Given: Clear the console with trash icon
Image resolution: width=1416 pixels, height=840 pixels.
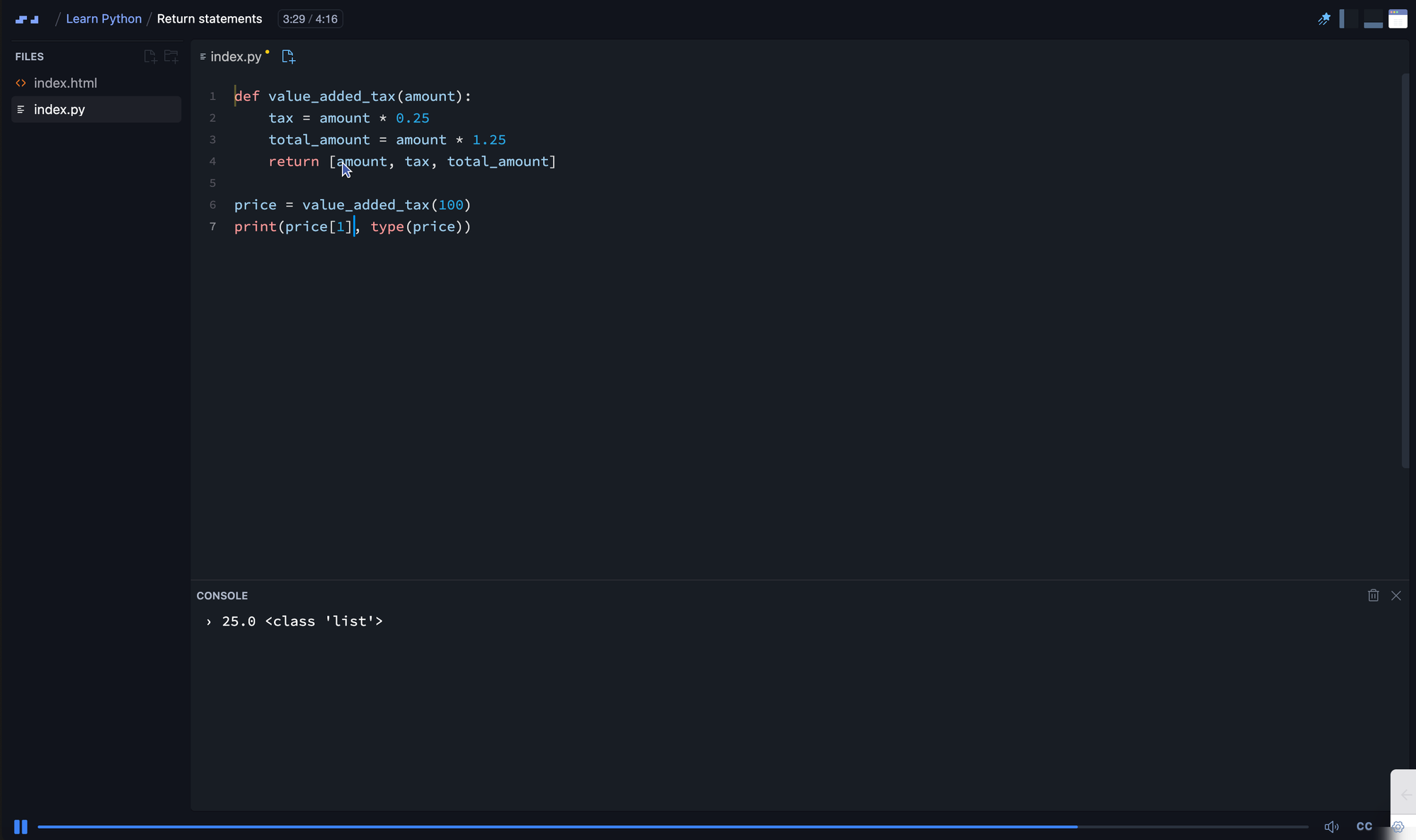Looking at the screenshot, I should [x=1374, y=596].
